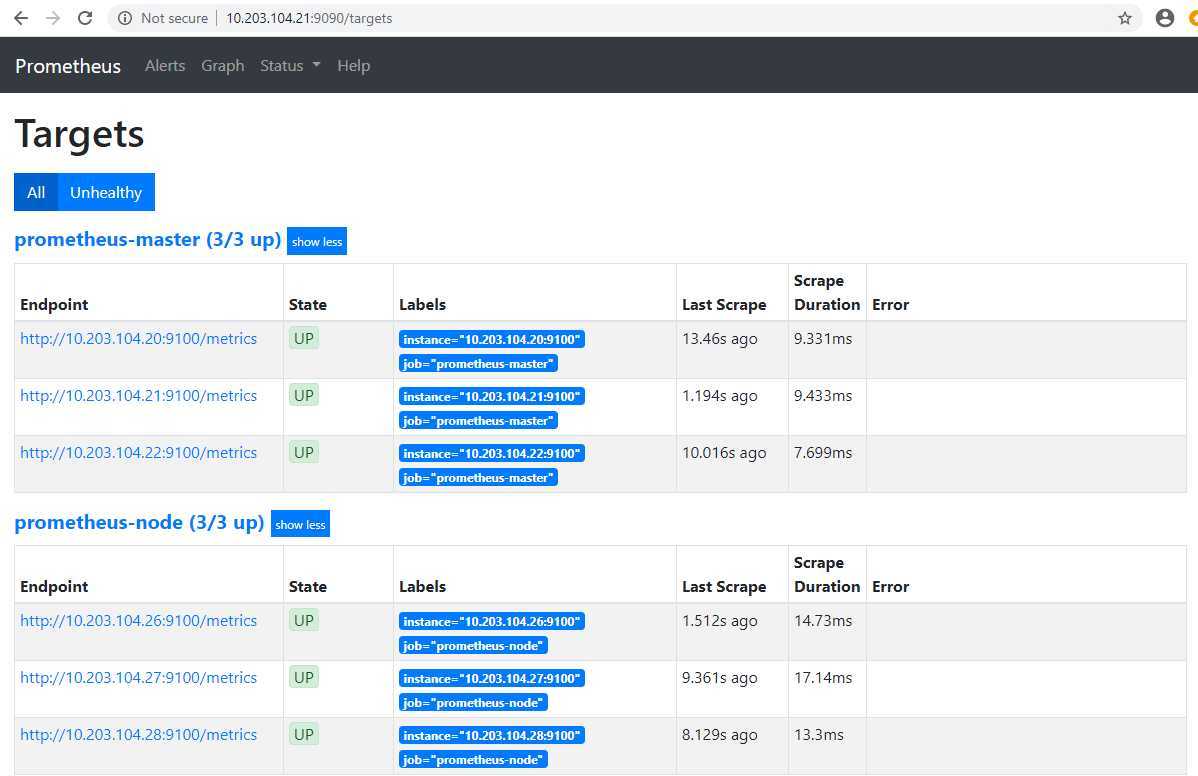Click scrape duration 17.14ms
1198x776 pixels.
click(x=823, y=677)
